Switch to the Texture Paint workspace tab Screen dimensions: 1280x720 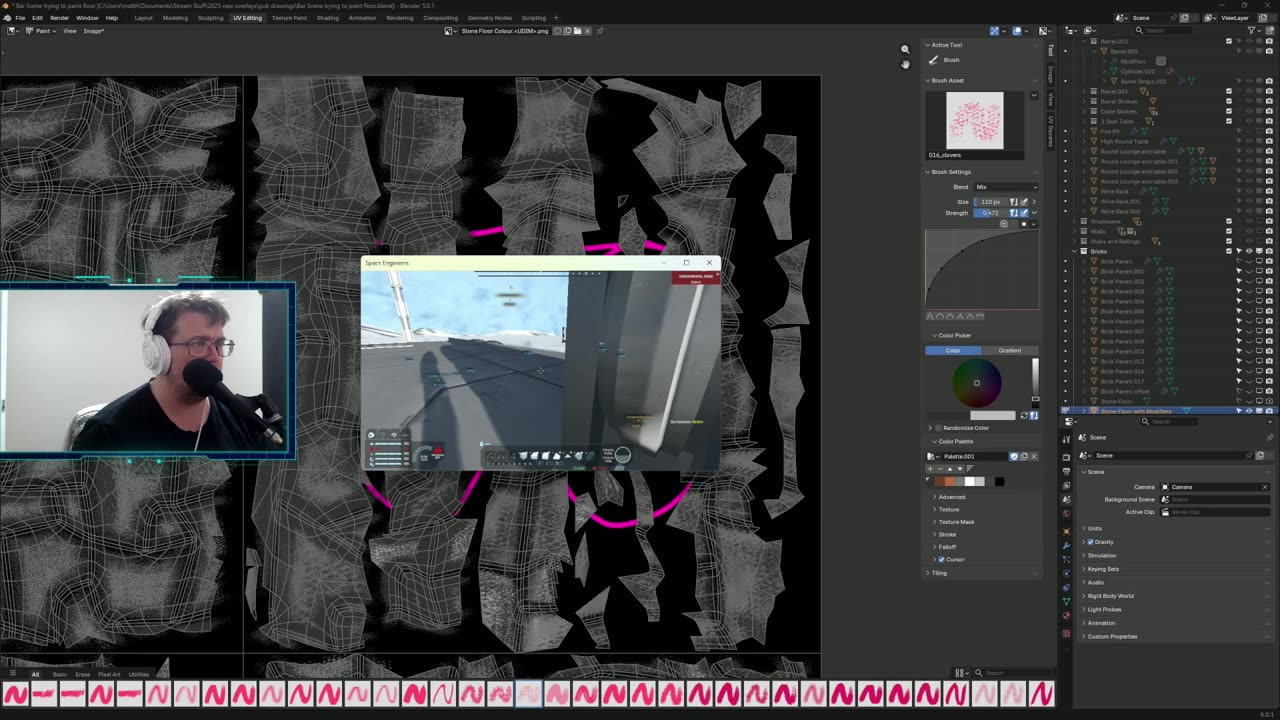point(289,18)
